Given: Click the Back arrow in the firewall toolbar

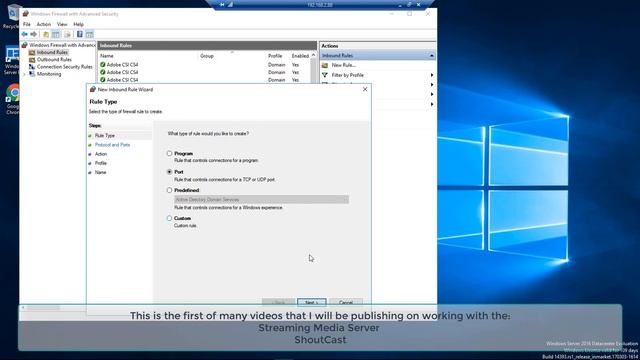Looking at the screenshot, I should 24,34.
